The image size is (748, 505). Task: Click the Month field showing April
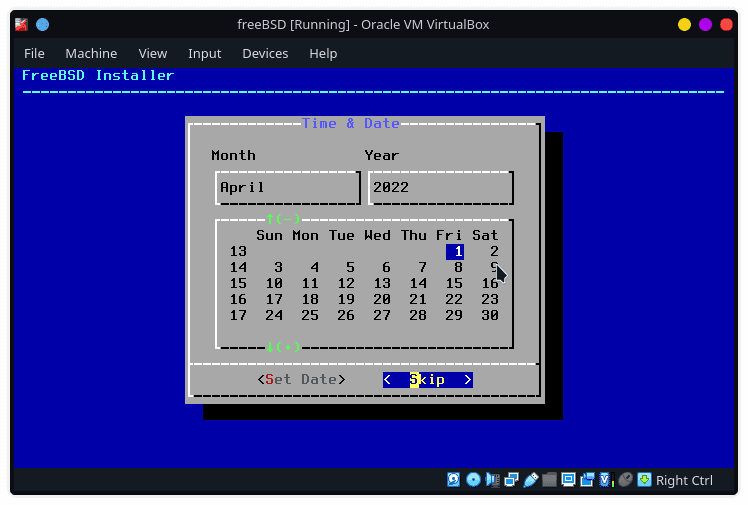[x=288, y=188]
